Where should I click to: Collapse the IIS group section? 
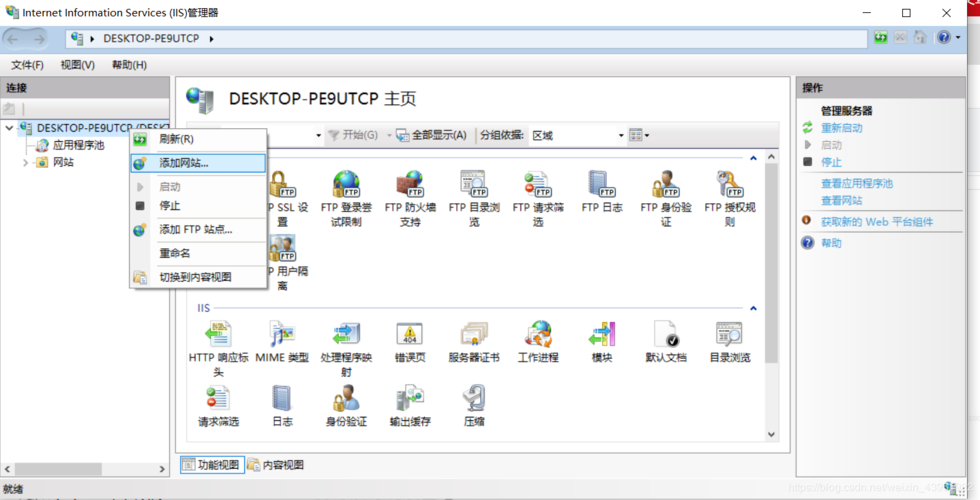[x=753, y=308]
